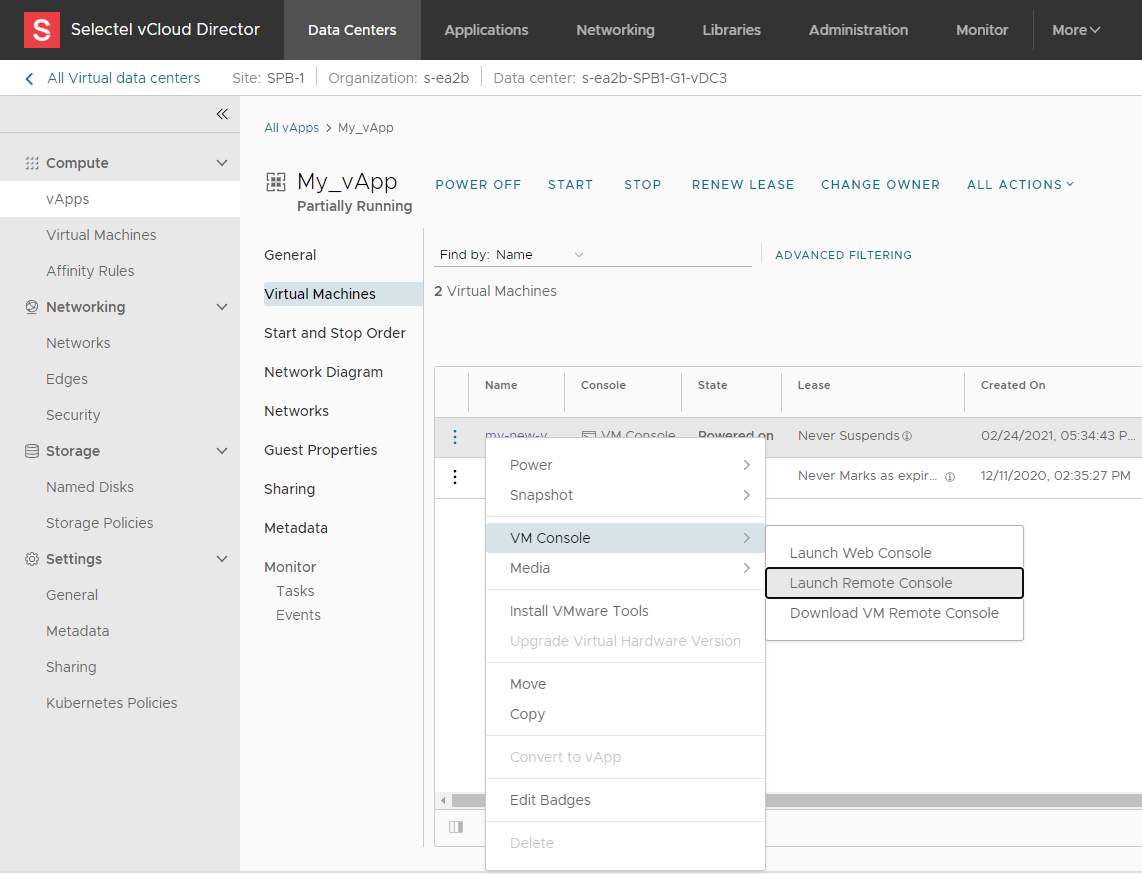Click the find-by filter input field

(670, 254)
